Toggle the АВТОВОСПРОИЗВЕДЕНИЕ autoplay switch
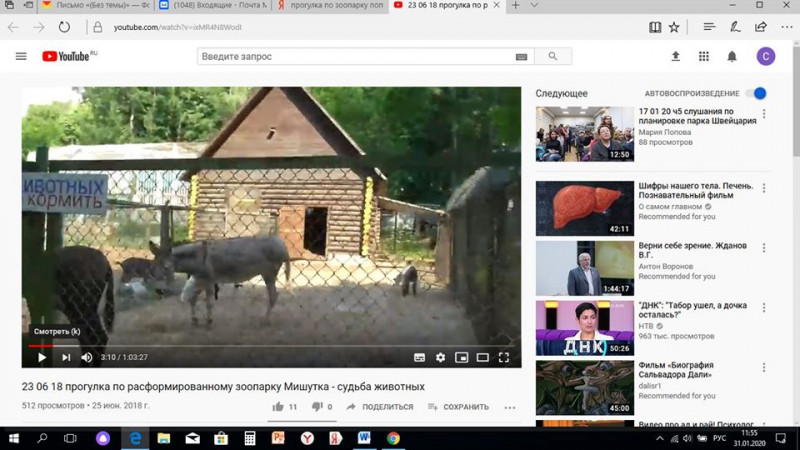This screenshot has width=800, height=450. (x=756, y=93)
